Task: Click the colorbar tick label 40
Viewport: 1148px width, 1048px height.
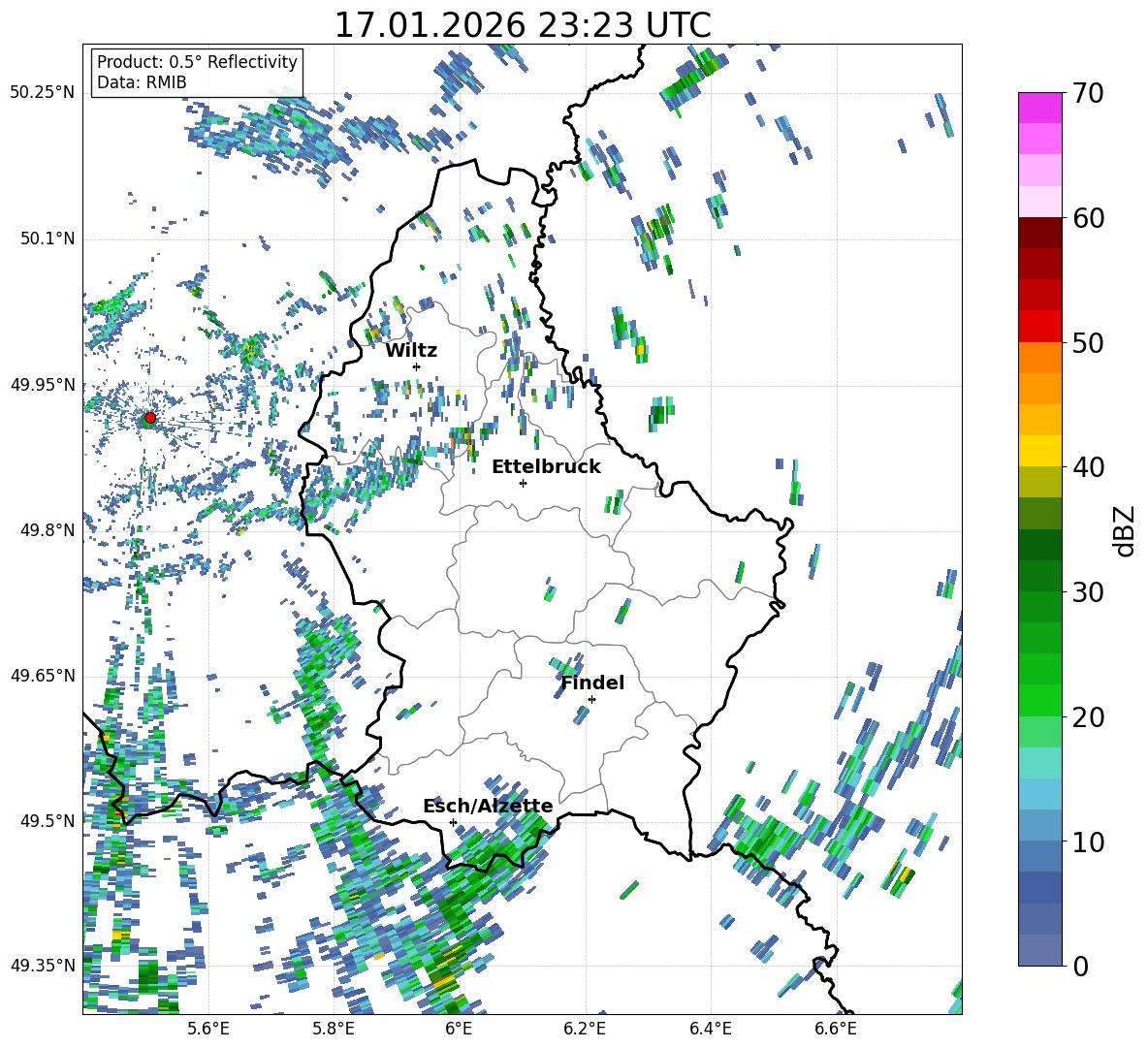Action: pyautogui.click(x=1088, y=467)
